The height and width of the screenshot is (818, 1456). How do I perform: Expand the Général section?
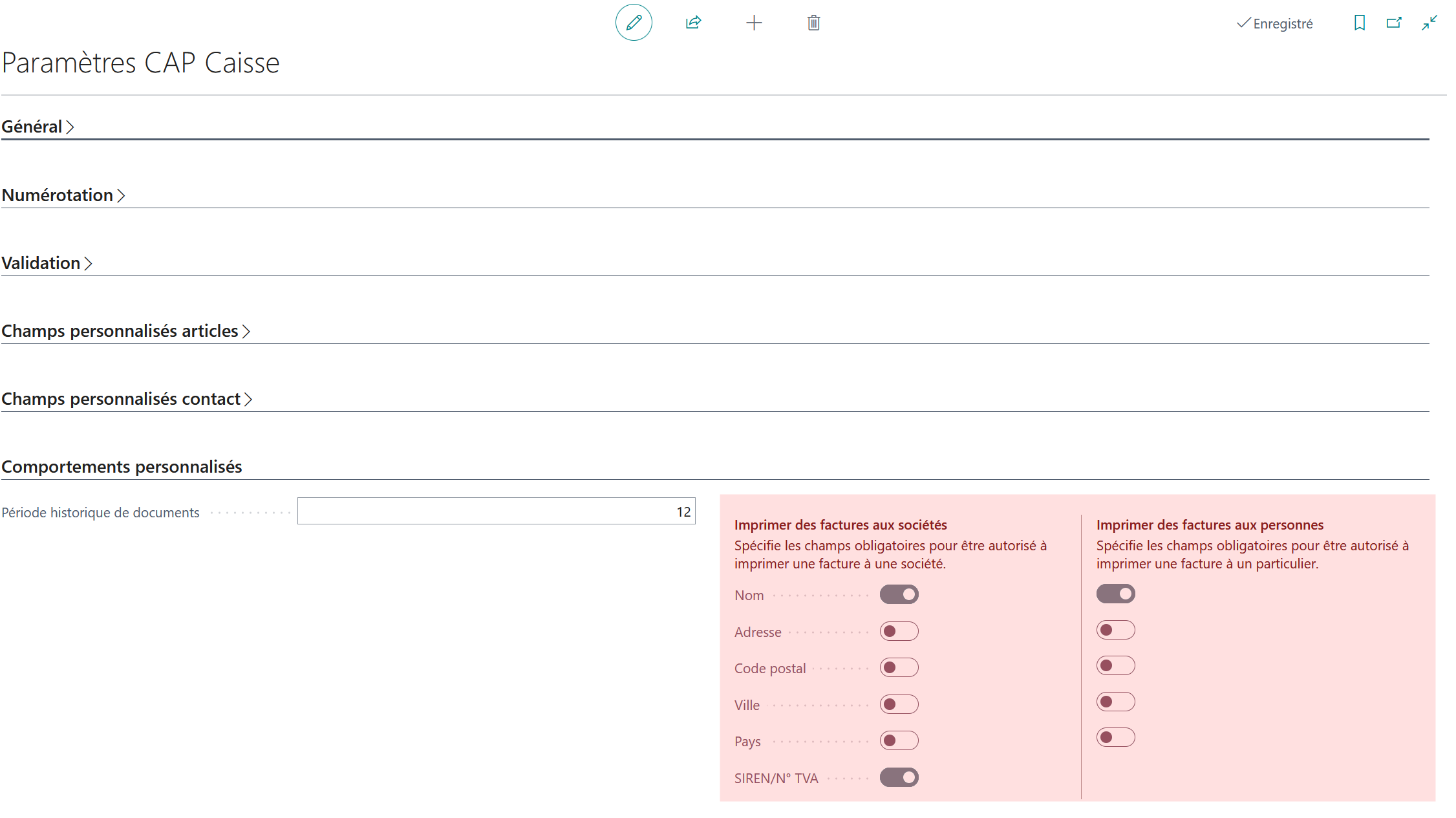37,127
